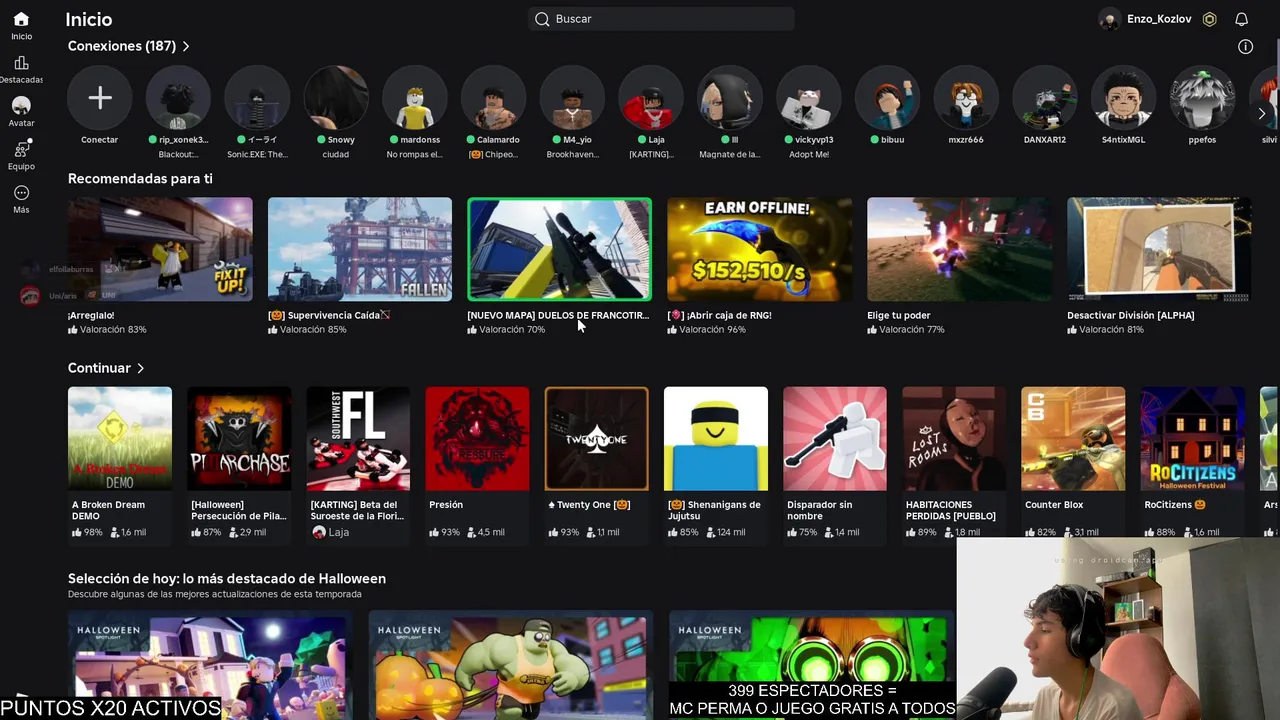1280x720 pixels.
Task: Expand Conexiones (187) list chevron
Action: pyautogui.click(x=186, y=46)
